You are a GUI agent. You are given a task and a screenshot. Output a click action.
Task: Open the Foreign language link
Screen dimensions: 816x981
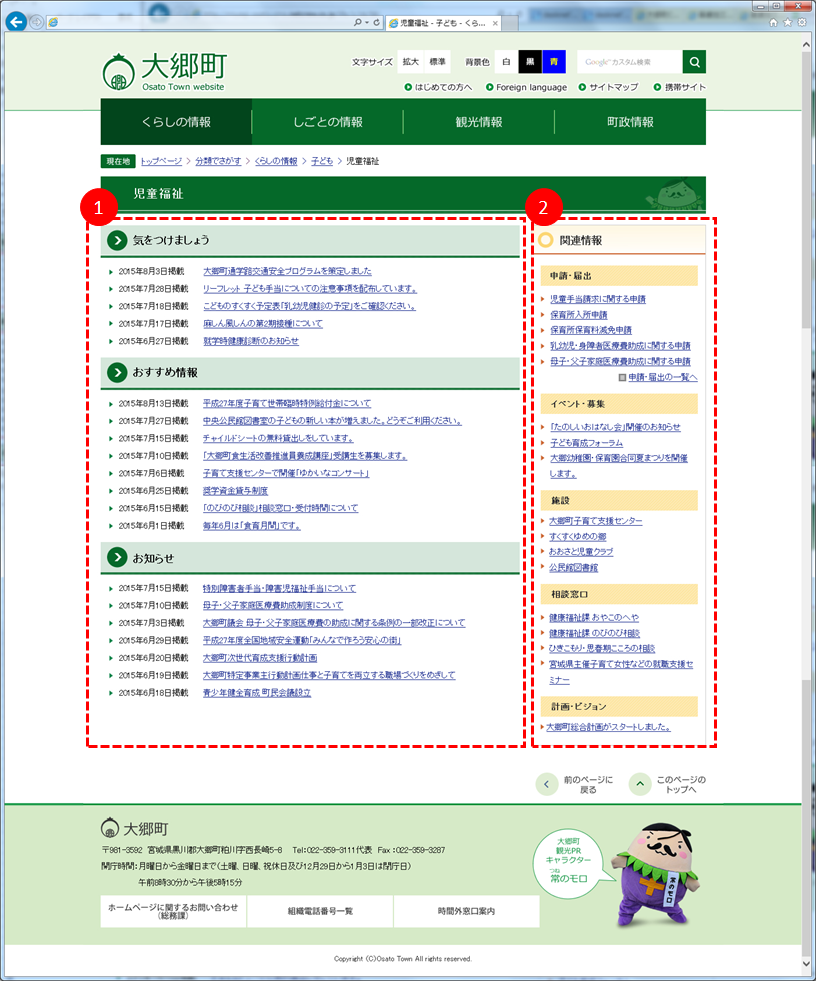(531, 88)
